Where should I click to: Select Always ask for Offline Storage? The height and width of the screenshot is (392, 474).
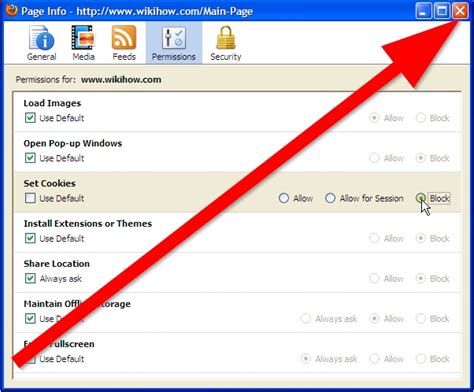[306, 318]
